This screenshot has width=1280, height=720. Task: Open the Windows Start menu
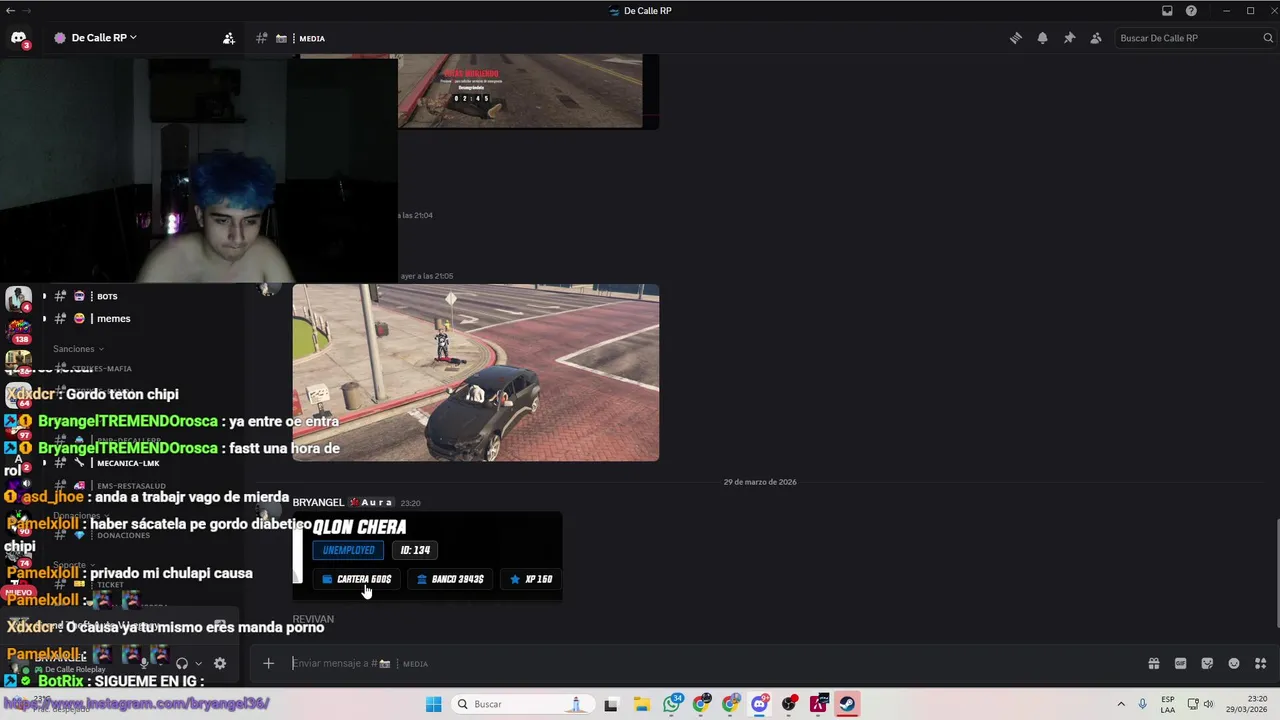coord(433,704)
